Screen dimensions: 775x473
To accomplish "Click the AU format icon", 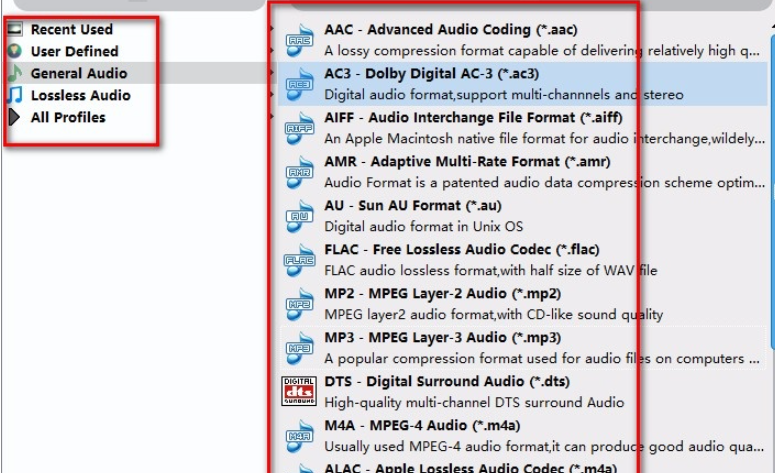I will pos(300,216).
